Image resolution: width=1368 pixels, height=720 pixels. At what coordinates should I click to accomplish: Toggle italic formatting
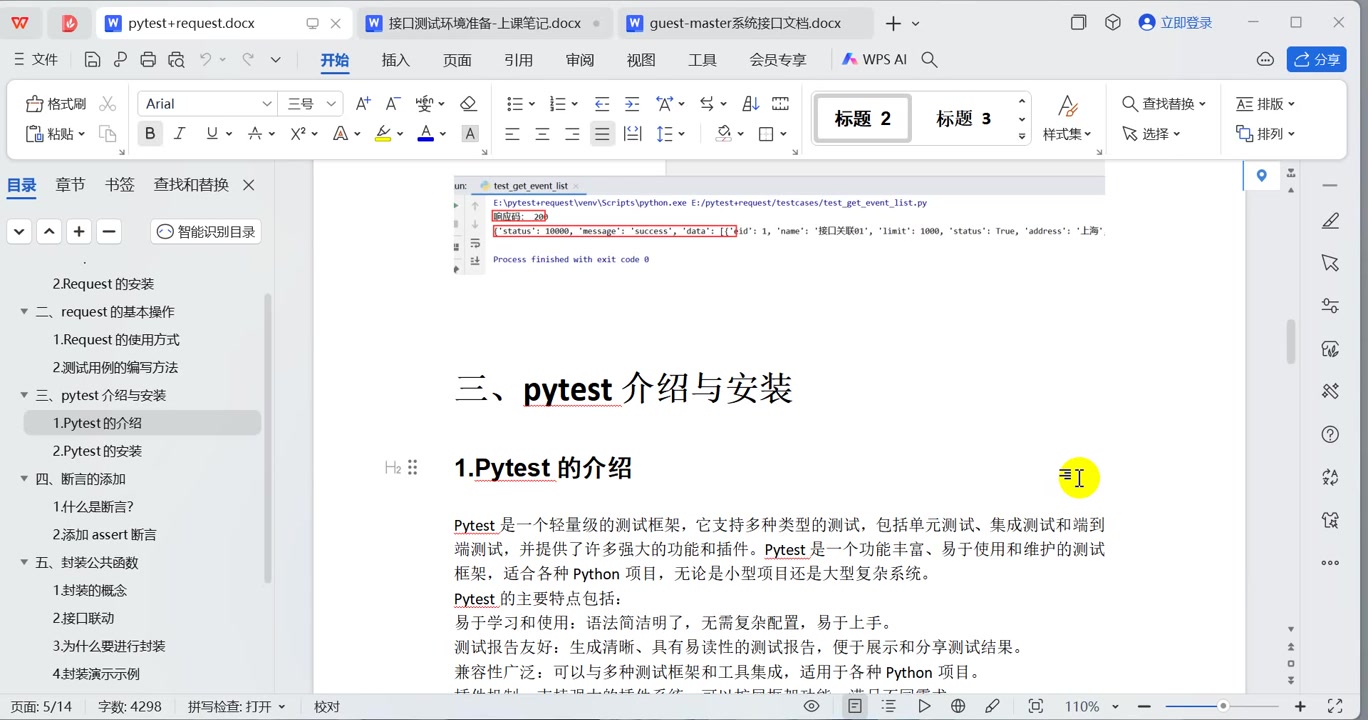click(x=178, y=133)
